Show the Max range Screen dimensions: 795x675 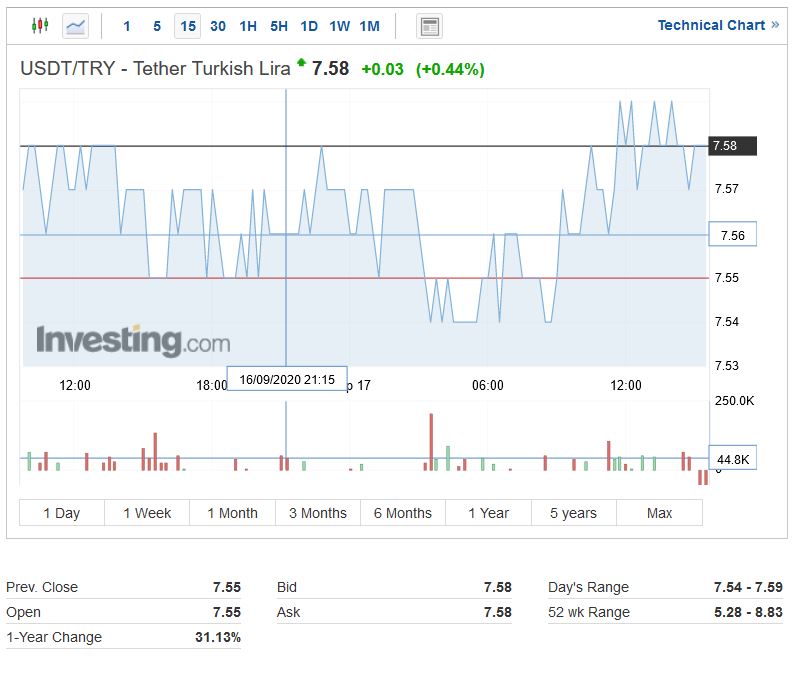tap(660, 513)
